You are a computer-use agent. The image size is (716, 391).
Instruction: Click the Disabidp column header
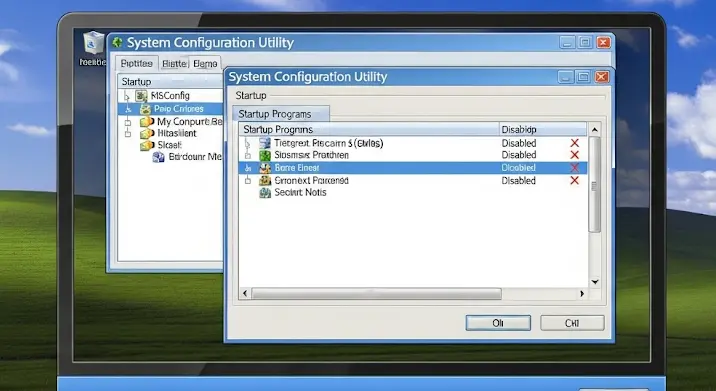click(542, 129)
